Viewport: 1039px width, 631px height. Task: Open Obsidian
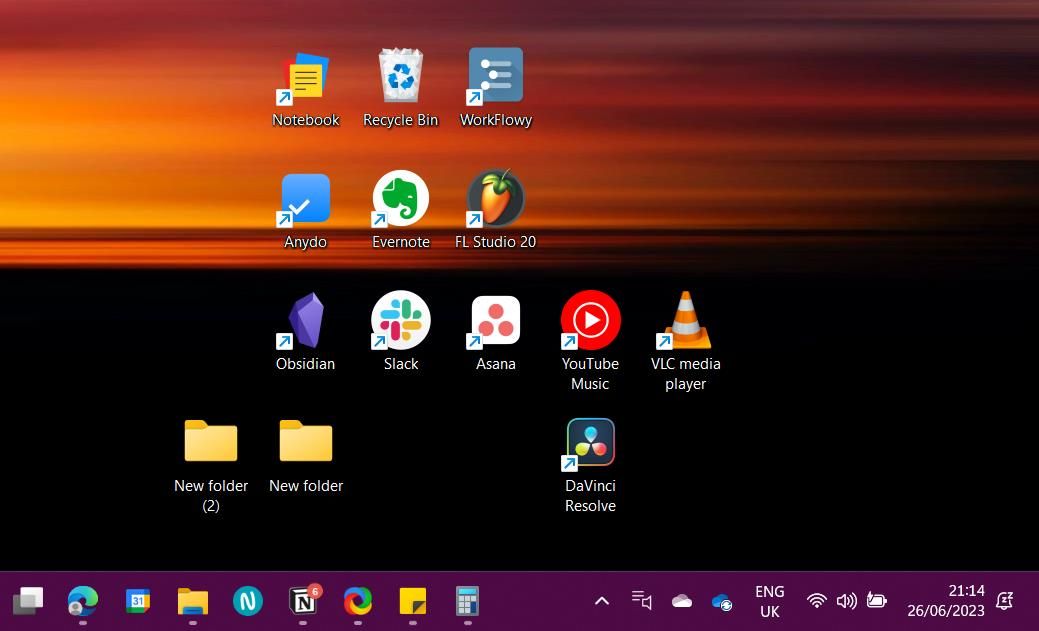pyautogui.click(x=305, y=320)
